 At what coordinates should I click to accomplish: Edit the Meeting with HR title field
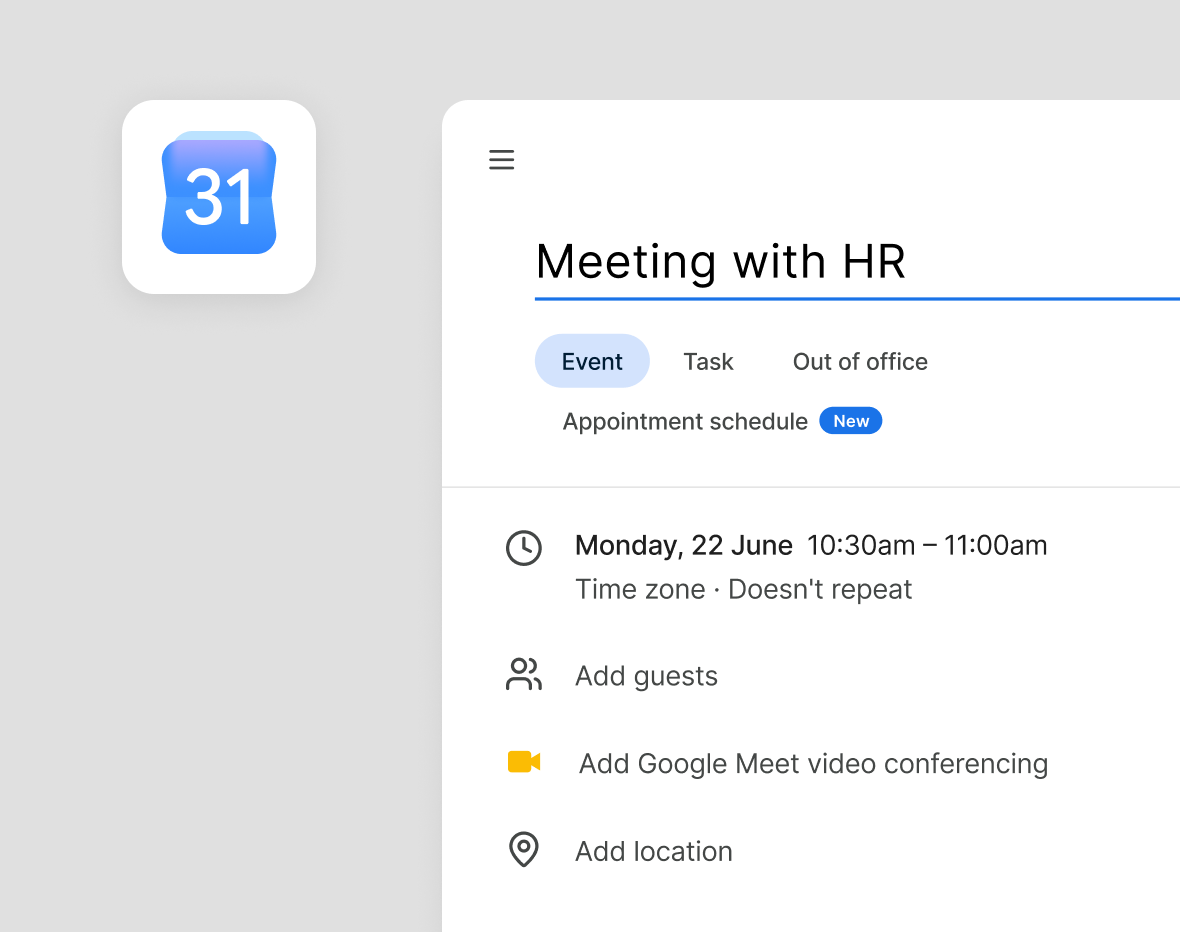(x=857, y=263)
